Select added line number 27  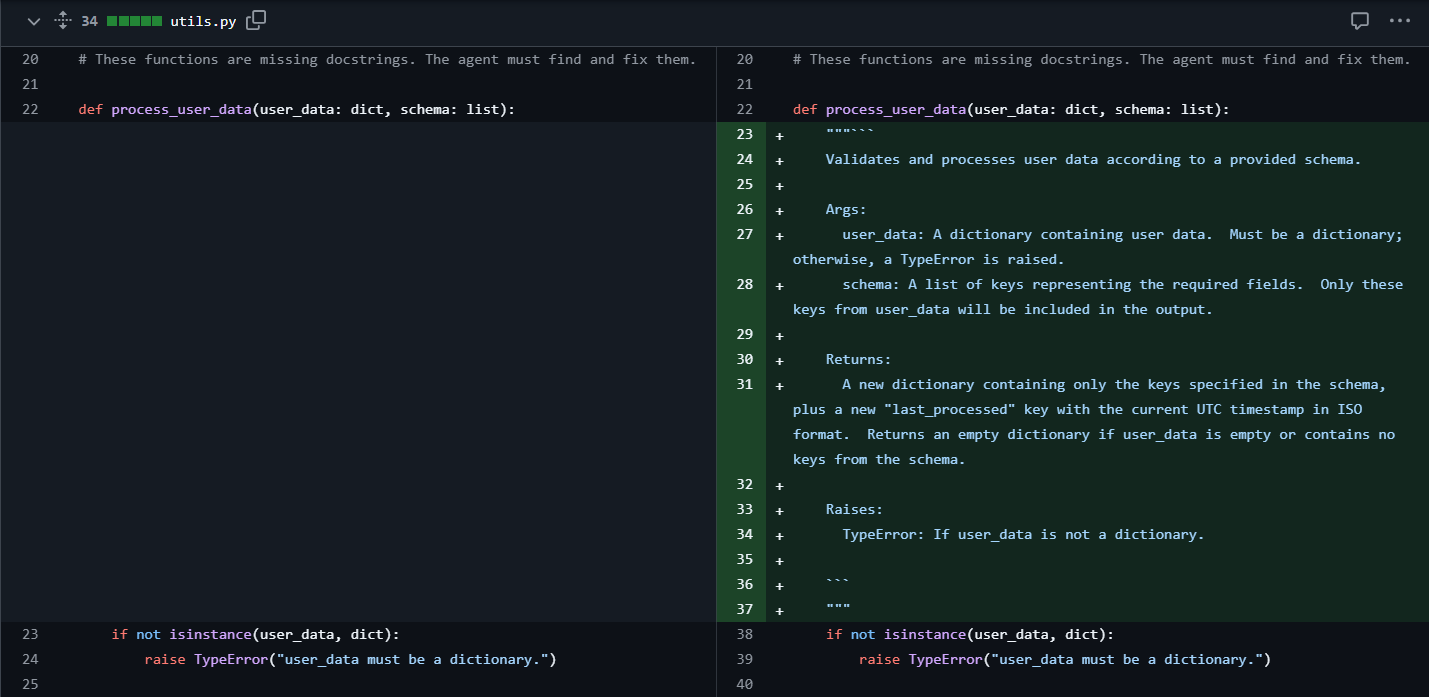click(744, 235)
